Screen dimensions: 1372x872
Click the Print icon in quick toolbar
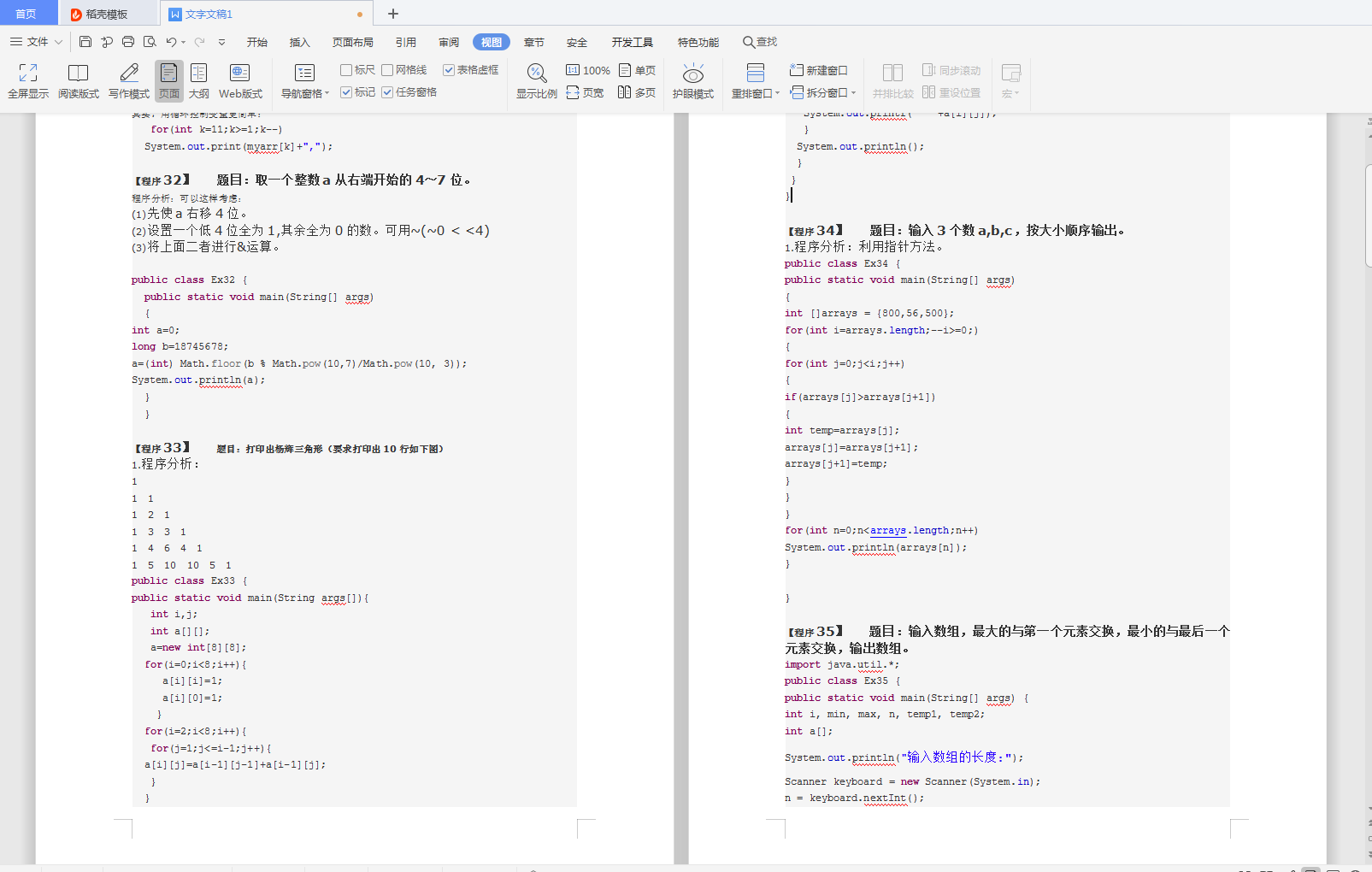pos(128,42)
